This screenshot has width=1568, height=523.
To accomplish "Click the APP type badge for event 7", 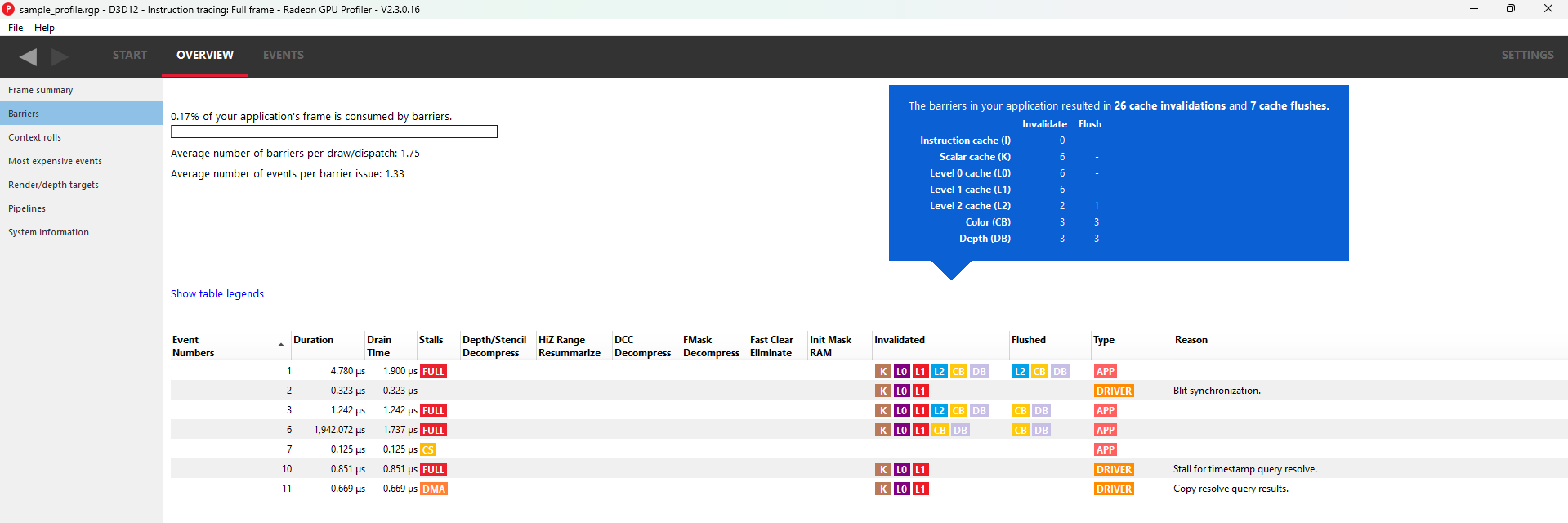I will 1105,449.
